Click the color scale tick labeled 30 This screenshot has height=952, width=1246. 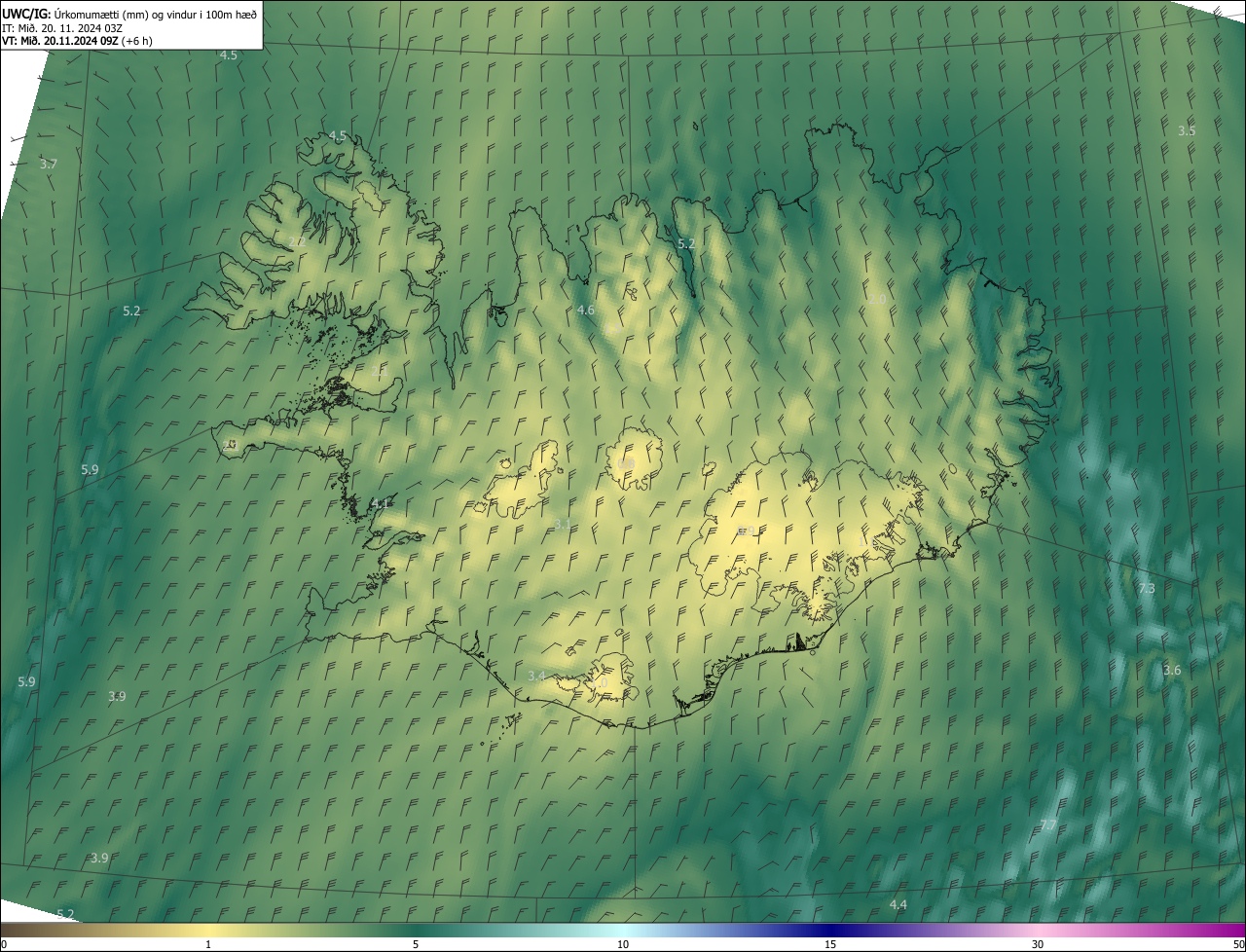click(x=1038, y=945)
